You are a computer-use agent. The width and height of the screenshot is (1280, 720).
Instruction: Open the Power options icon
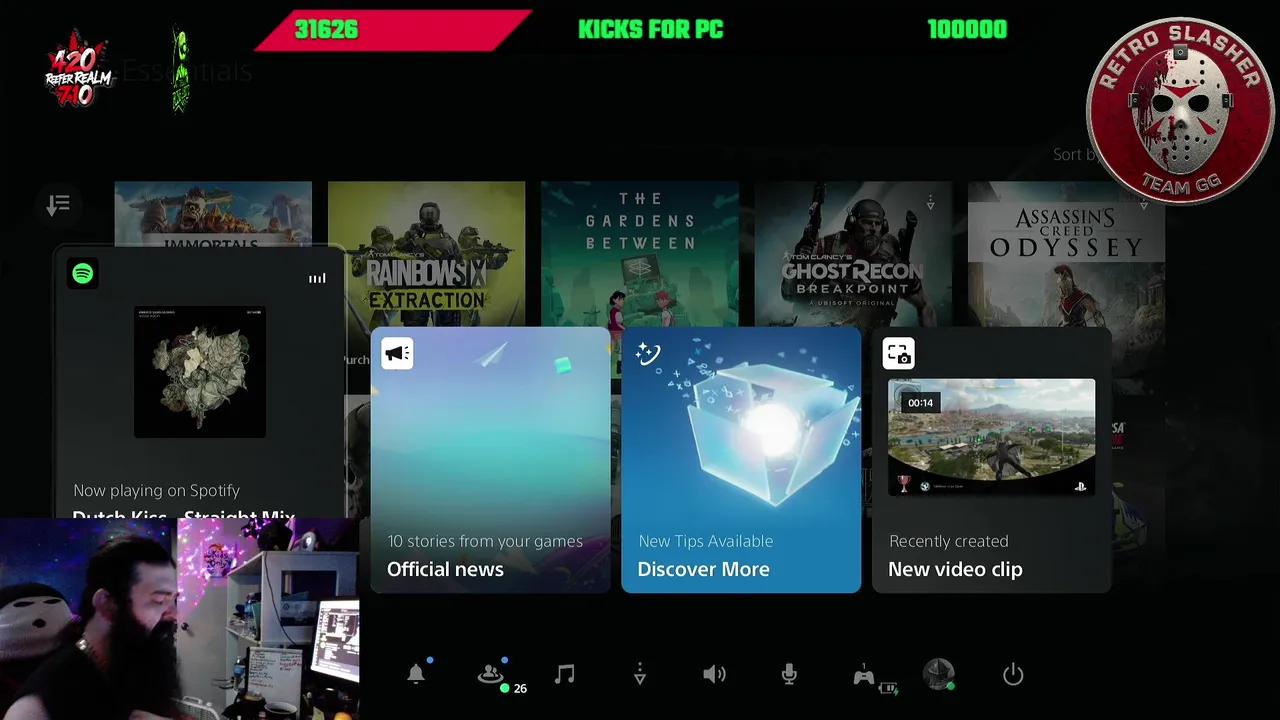tap(1013, 675)
